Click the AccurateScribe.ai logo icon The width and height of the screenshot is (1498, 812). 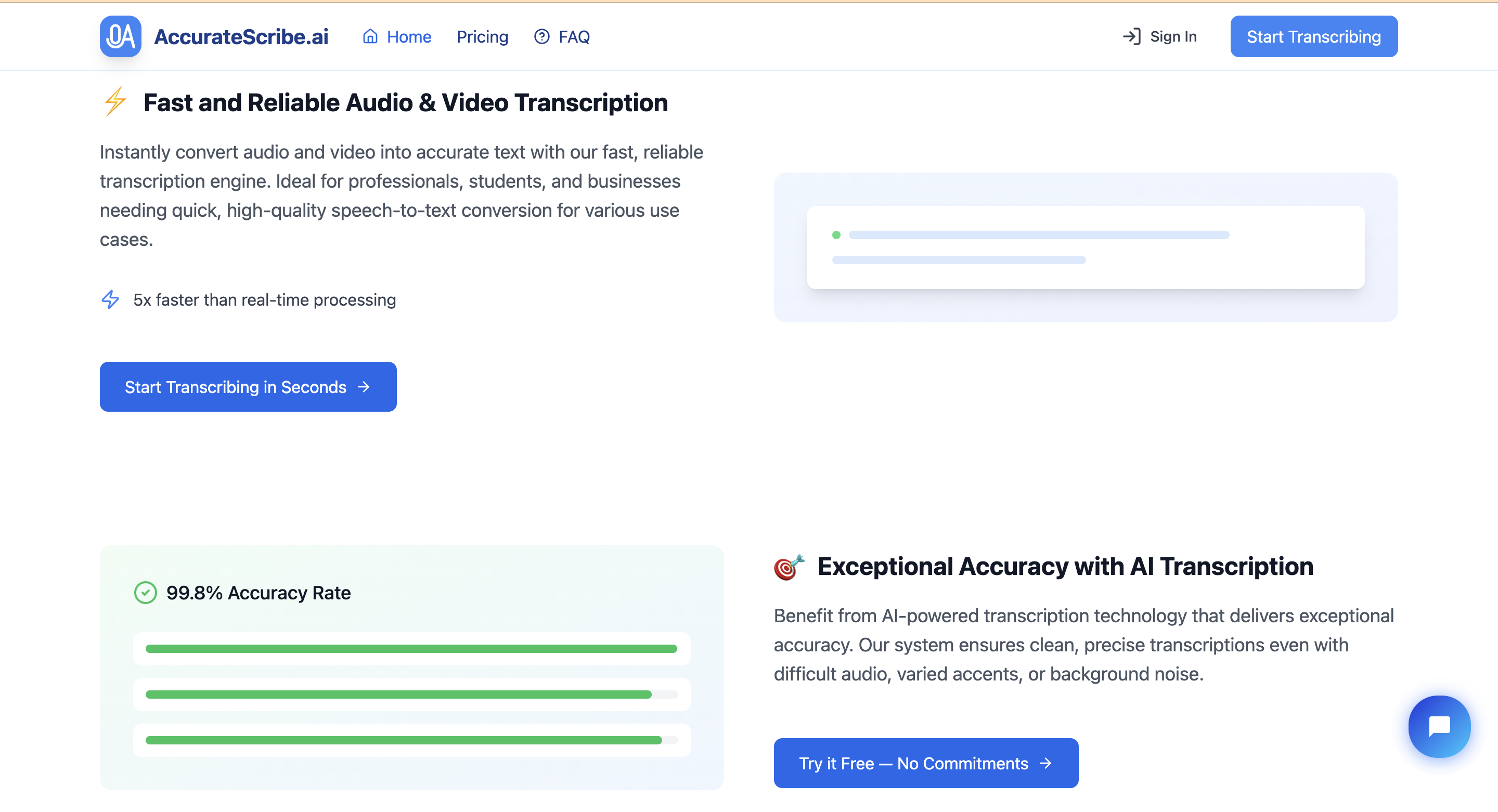(x=120, y=36)
